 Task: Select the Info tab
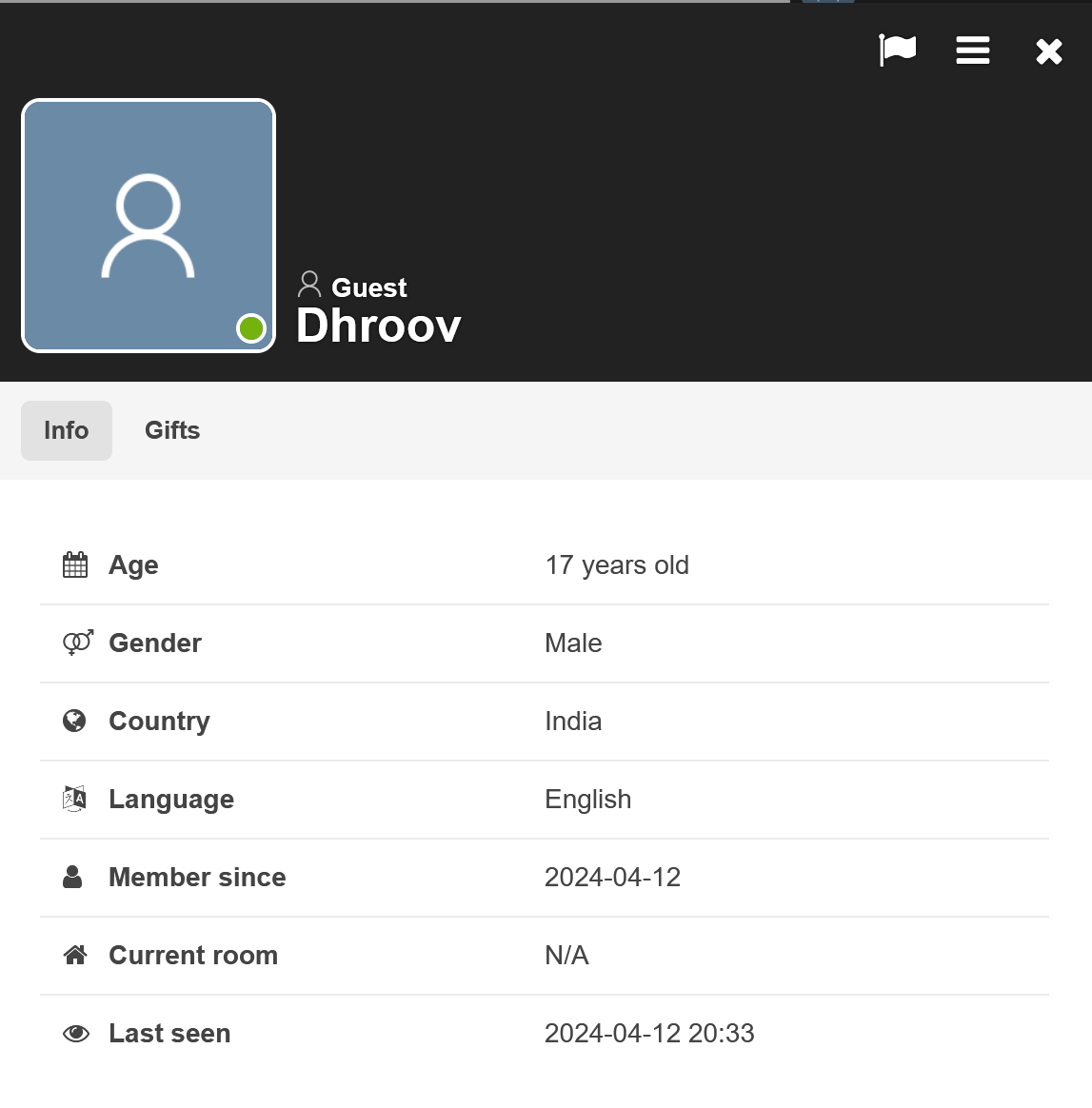point(67,430)
